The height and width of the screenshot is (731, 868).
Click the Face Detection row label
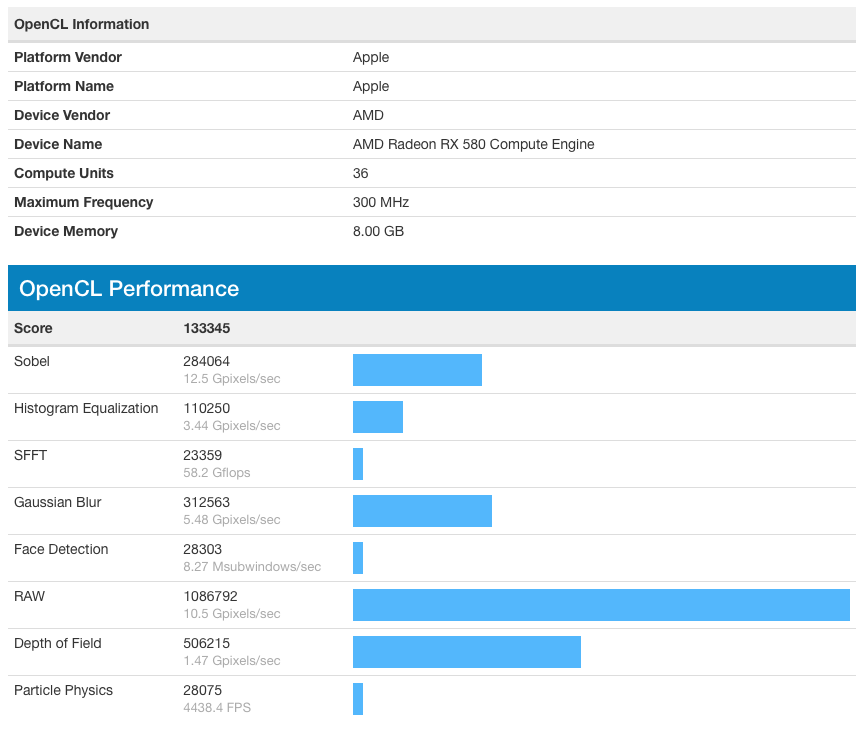click(x=61, y=549)
